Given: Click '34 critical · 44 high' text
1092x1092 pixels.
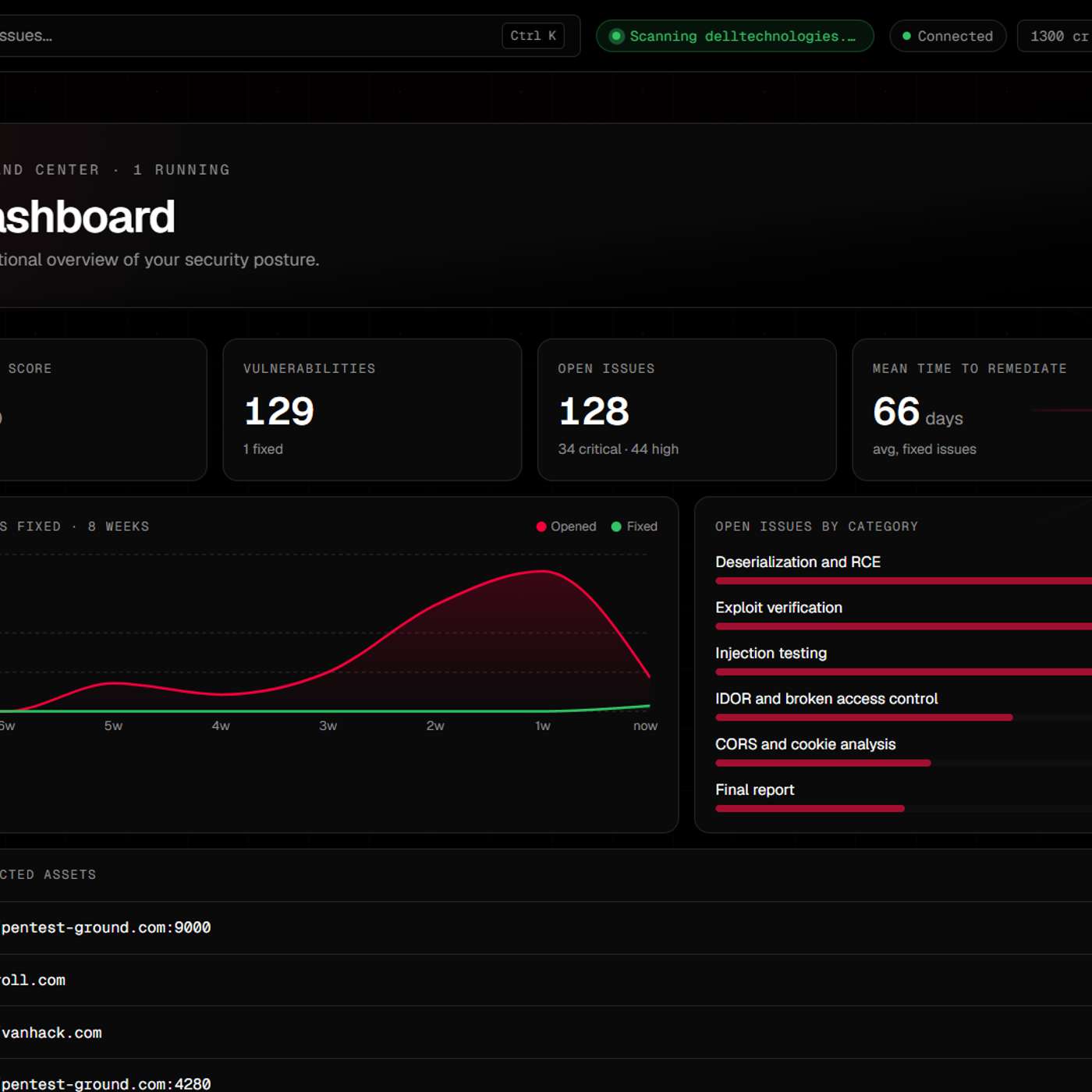Looking at the screenshot, I should tap(618, 449).
